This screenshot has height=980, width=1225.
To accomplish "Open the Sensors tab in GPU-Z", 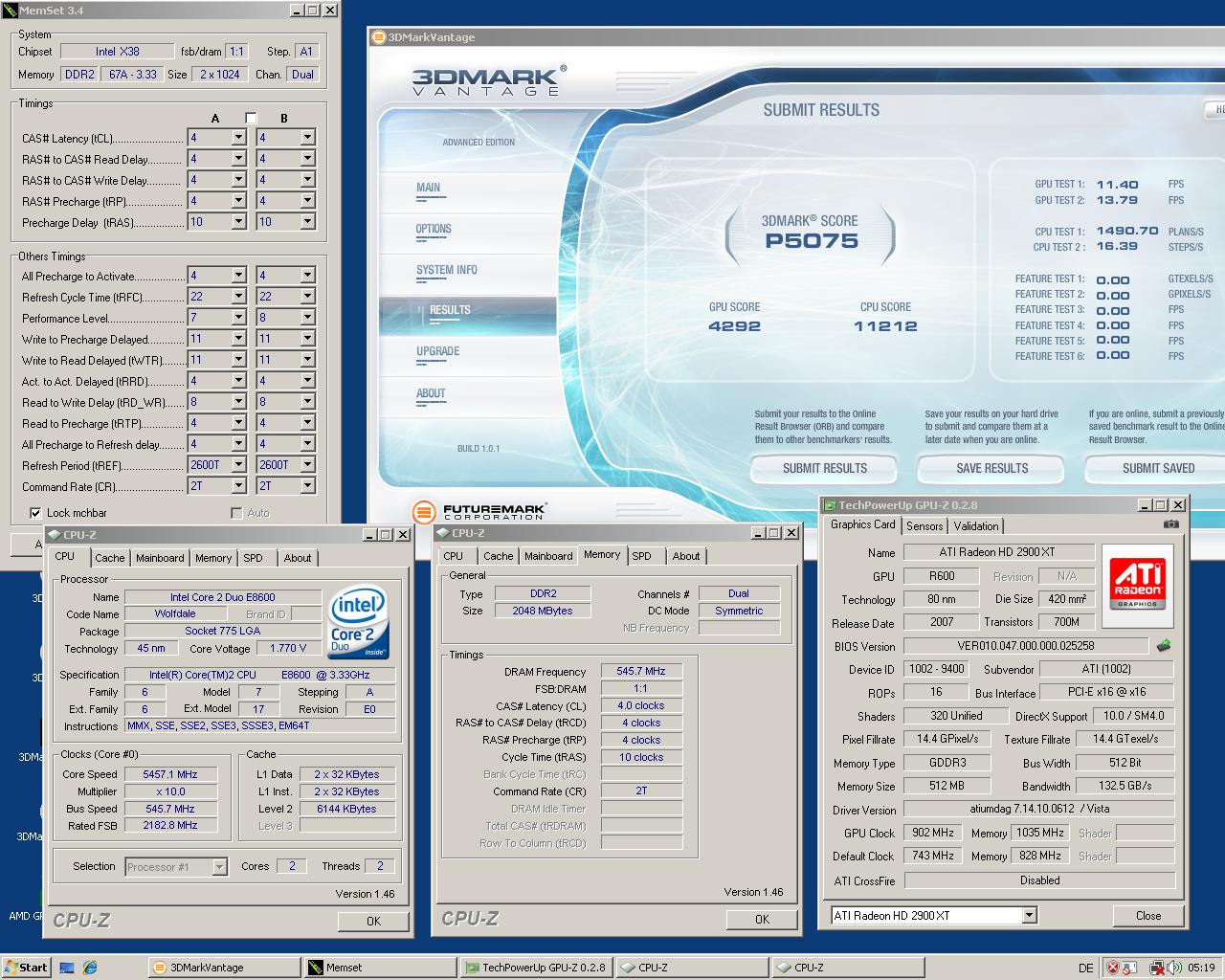I will click(924, 525).
